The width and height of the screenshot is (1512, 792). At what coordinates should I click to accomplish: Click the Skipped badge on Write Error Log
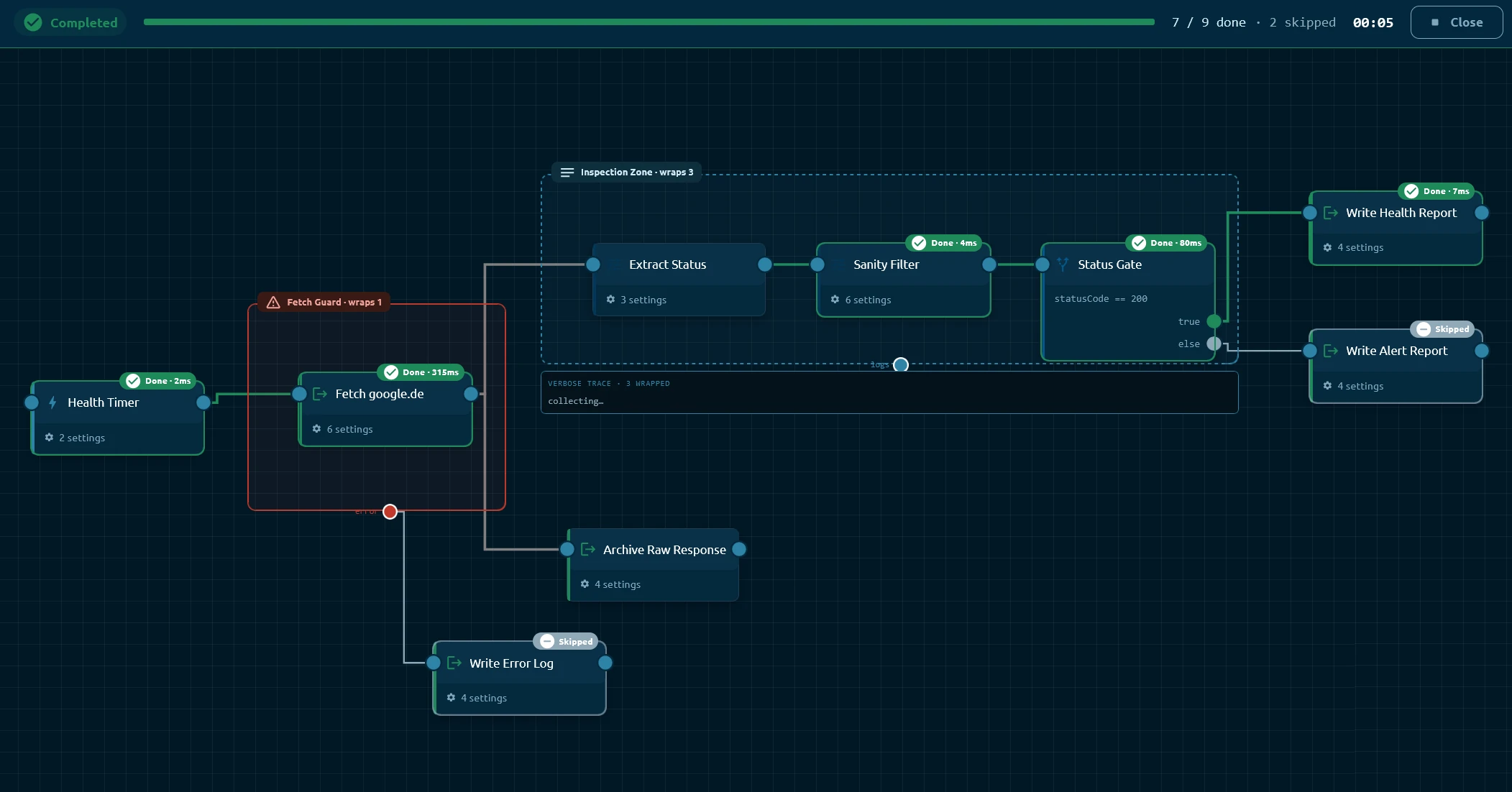click(566, 642)
